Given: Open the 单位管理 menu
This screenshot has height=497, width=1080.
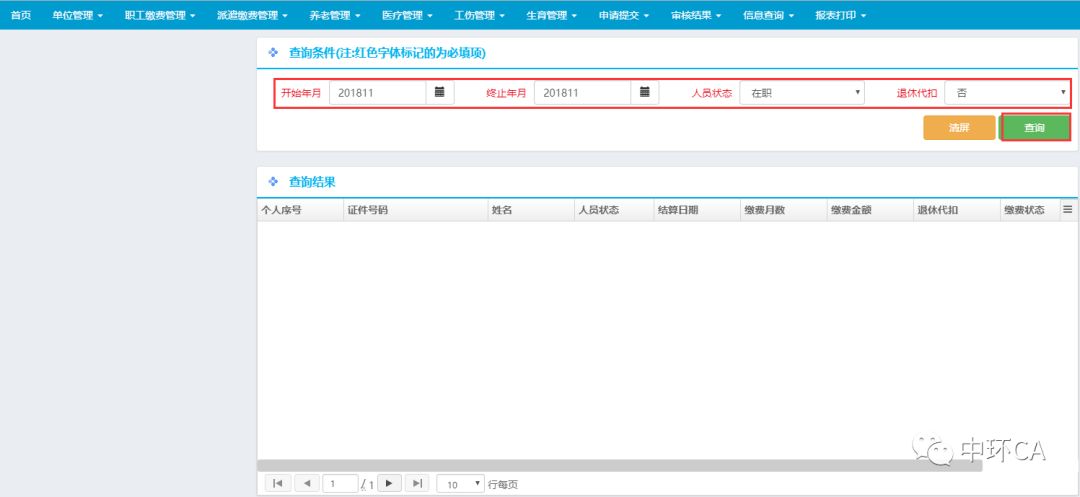Looking at the screenshot, I should click(77, 16).
